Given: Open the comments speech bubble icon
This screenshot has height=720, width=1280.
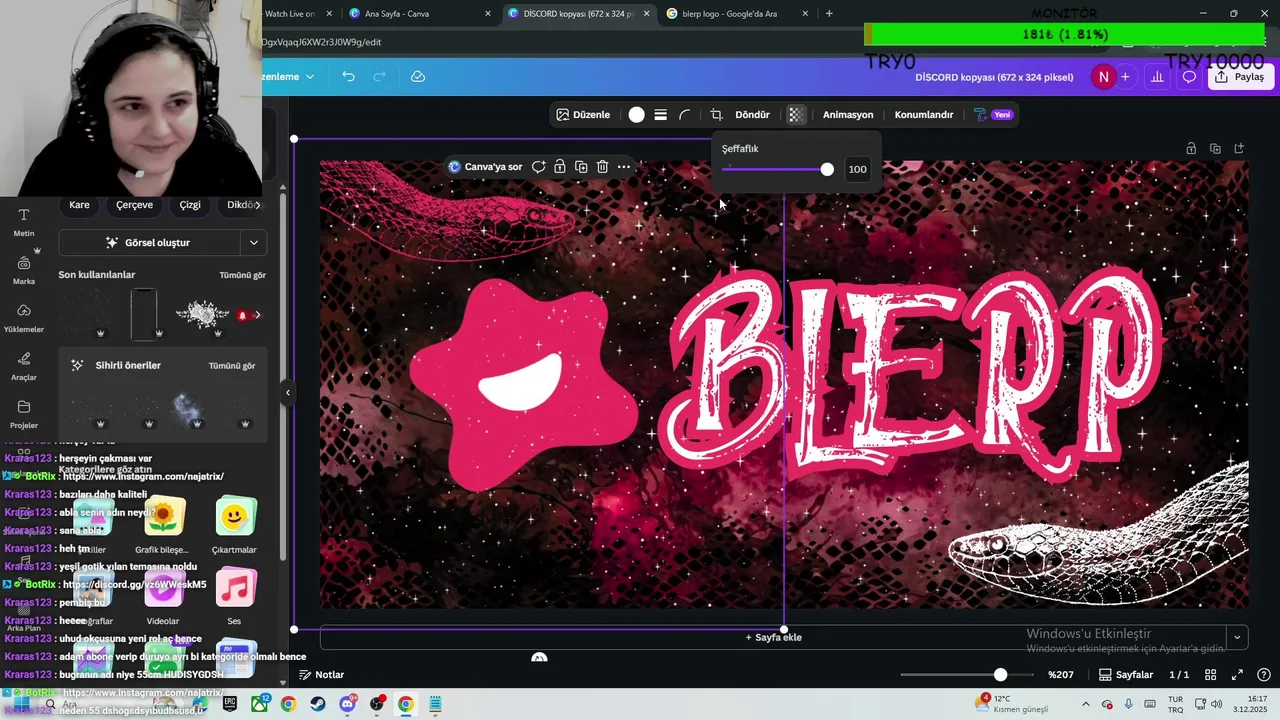Looking at the screenshot, I should click(x=1189, y=77).
